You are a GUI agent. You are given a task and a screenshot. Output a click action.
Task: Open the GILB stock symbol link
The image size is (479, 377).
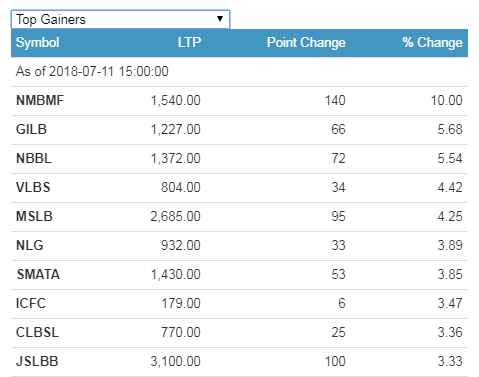pyautogui.click(x=31, y=129)
